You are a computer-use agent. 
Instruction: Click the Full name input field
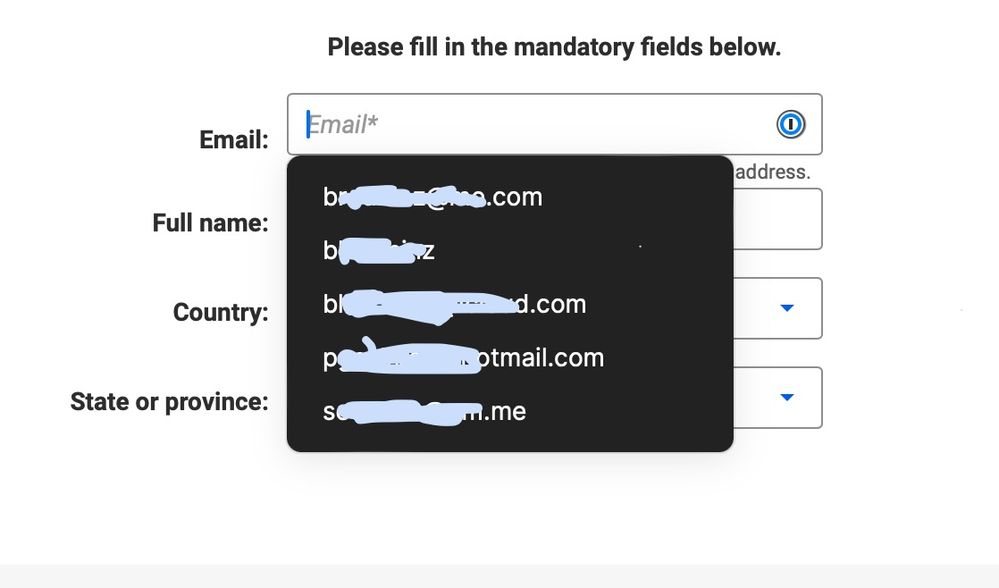778,220
